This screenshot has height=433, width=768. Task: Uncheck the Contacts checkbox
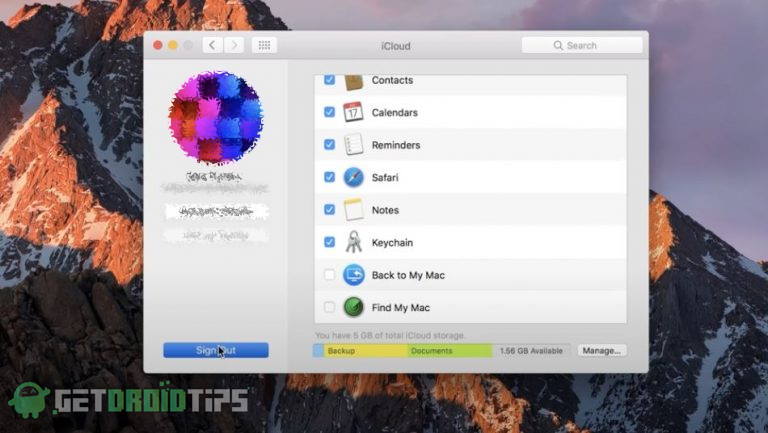(x=330, y=79)
